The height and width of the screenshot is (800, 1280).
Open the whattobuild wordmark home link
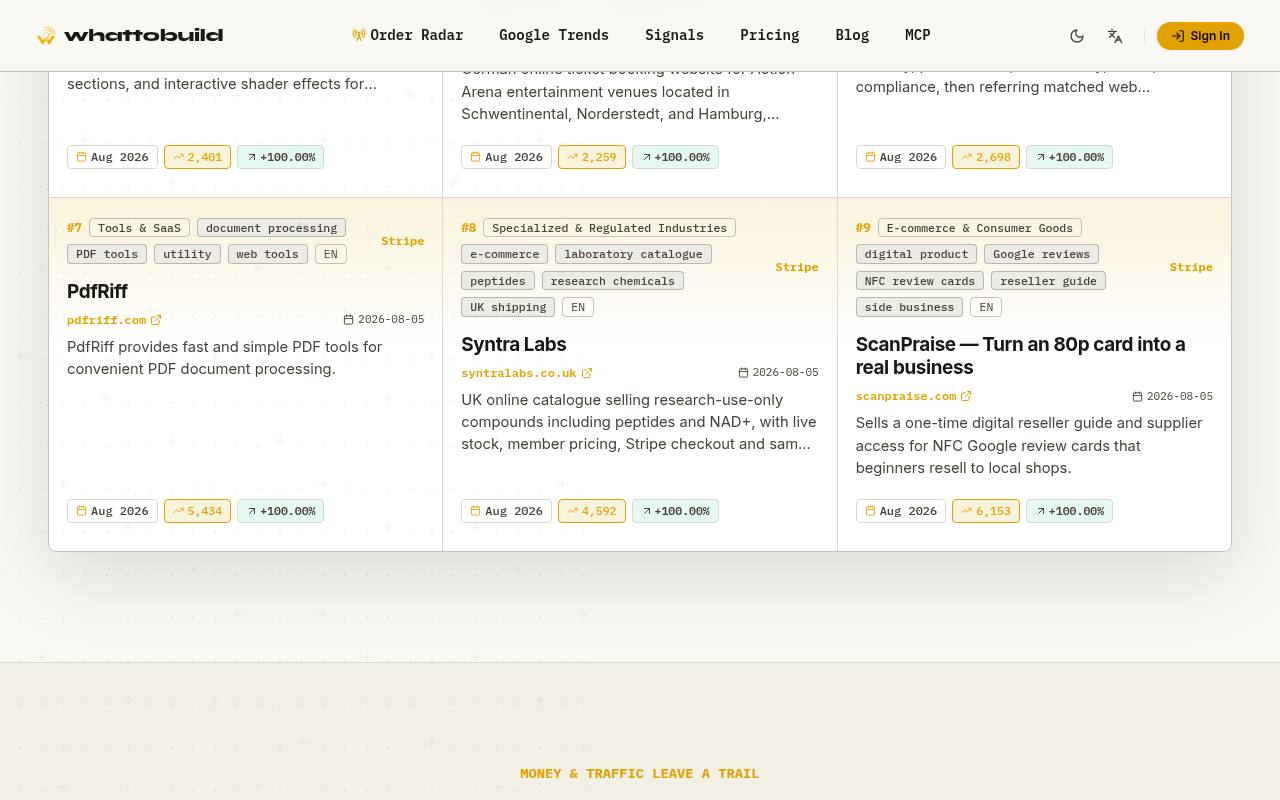(x=143, y=36)
